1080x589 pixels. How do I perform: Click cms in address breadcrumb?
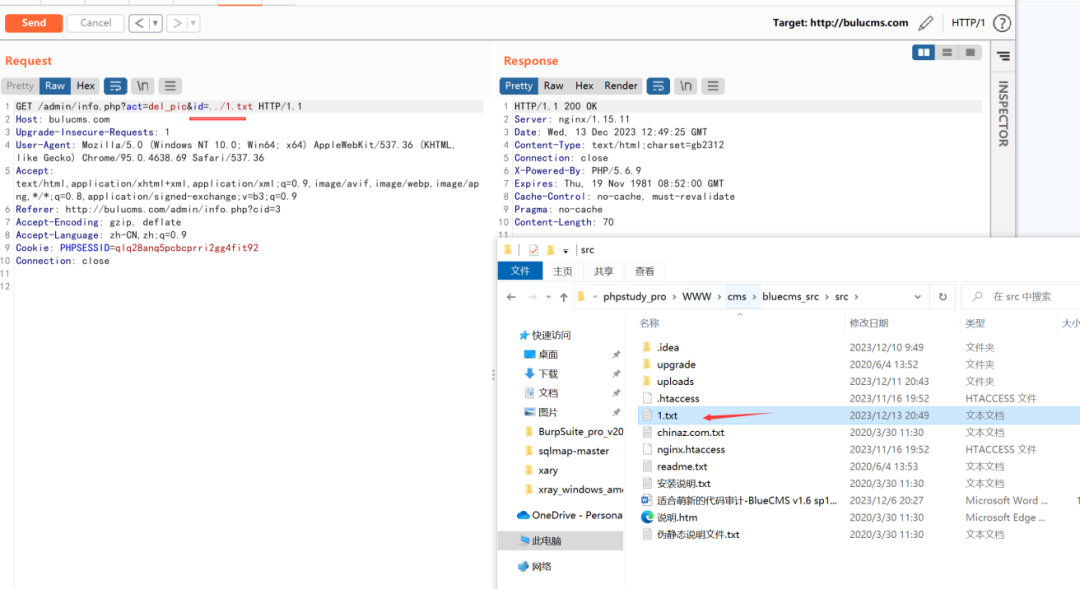click(x=736, y=296)
